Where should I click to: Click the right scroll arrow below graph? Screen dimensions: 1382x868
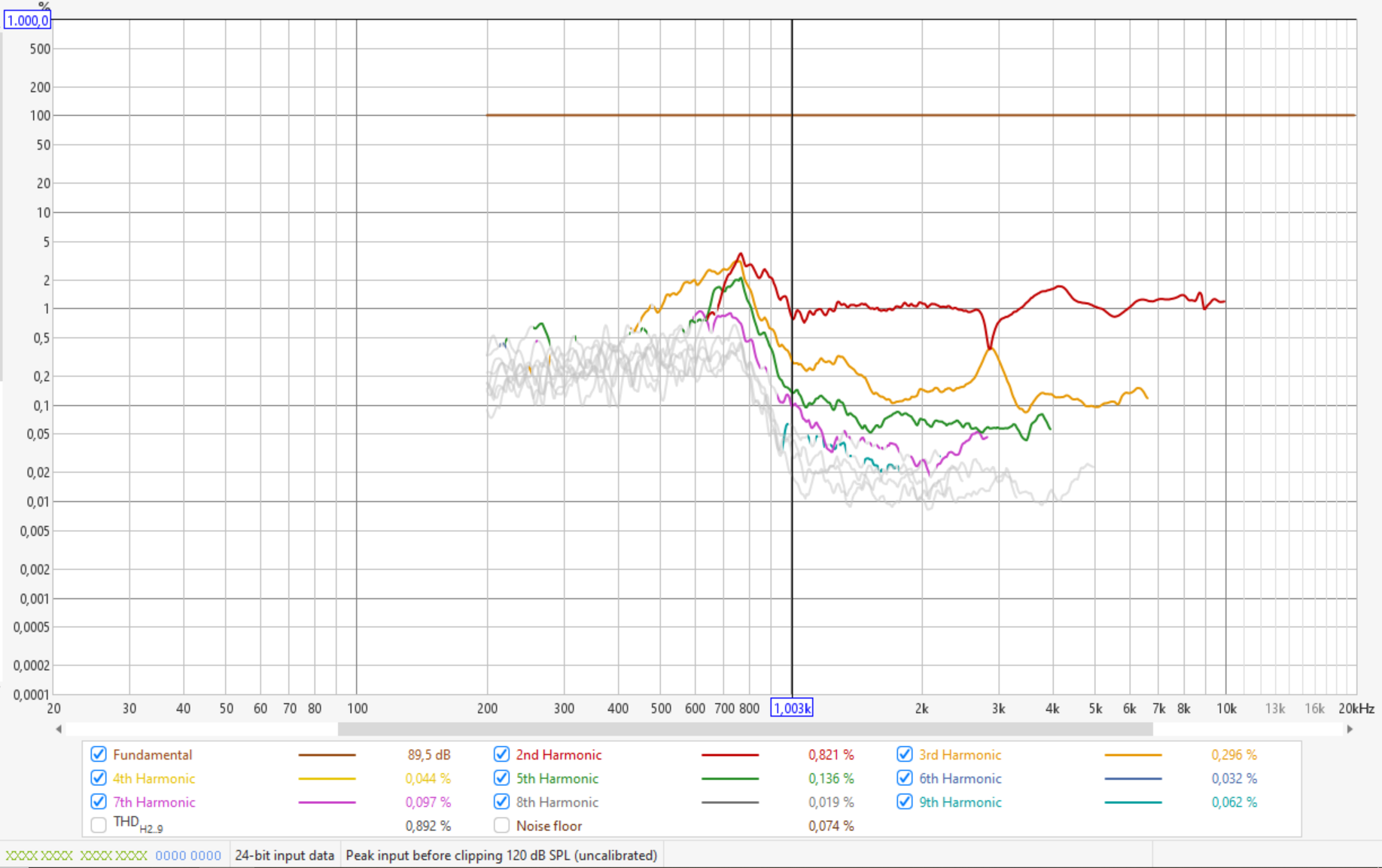pos(1350,729)
